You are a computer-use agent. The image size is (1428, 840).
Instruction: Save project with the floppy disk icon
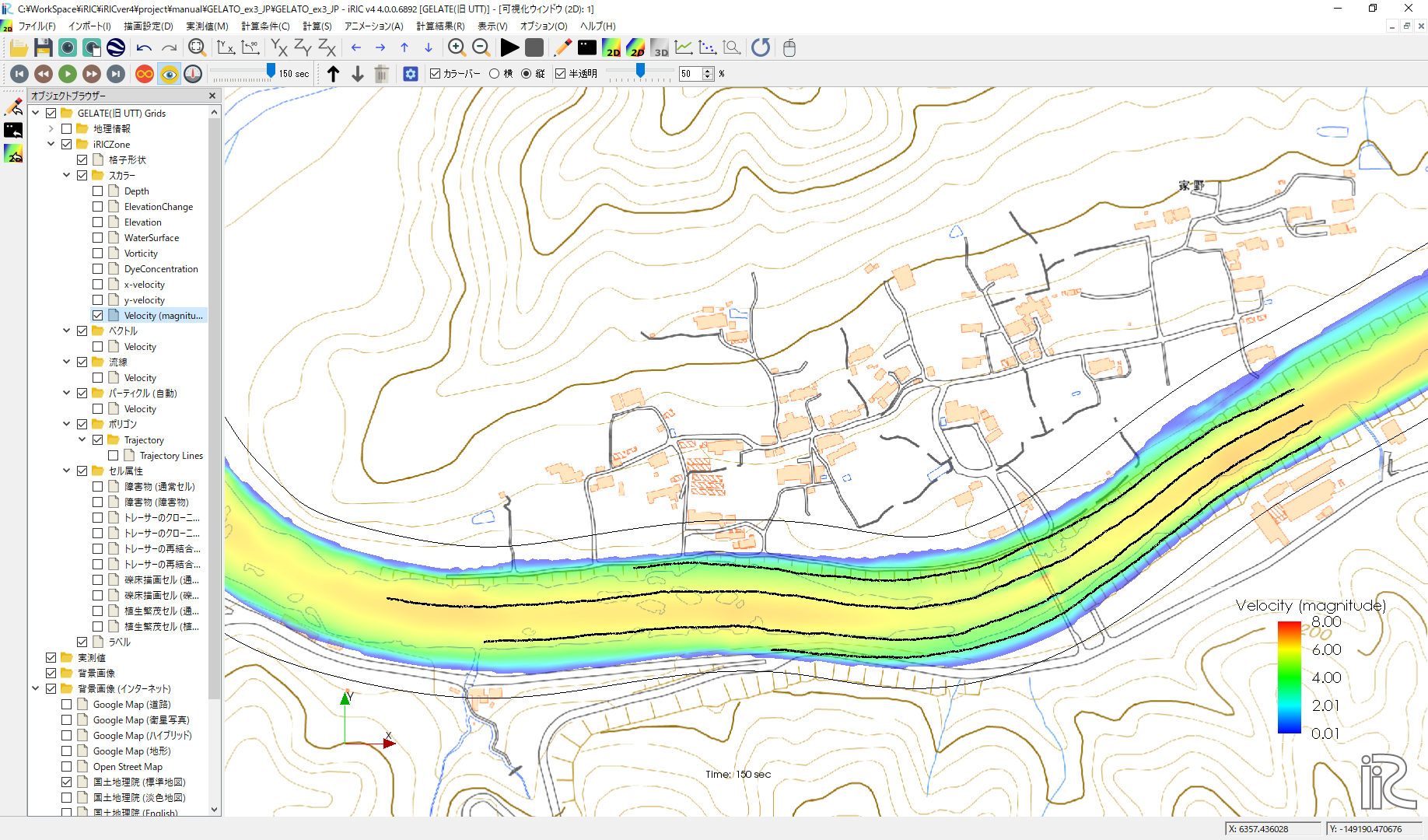click(x=44, y=48)
